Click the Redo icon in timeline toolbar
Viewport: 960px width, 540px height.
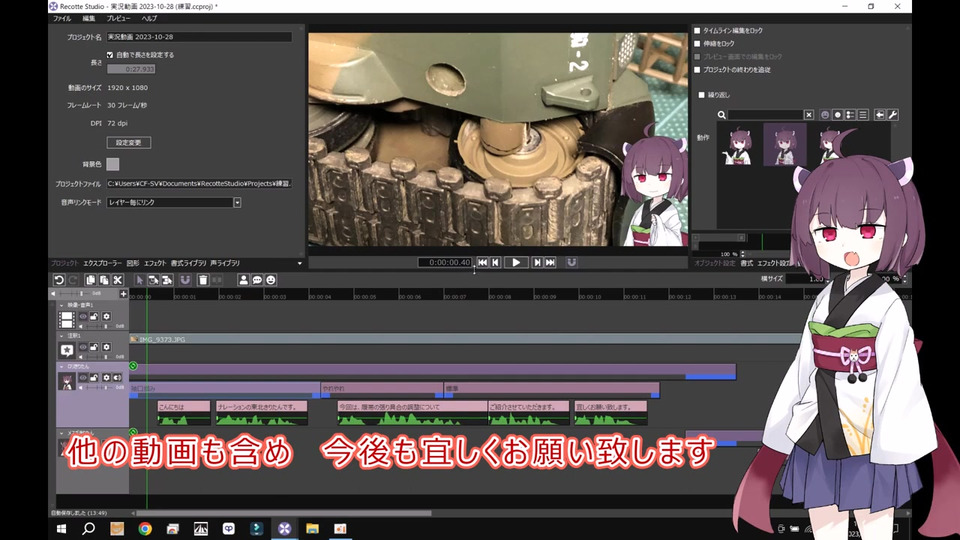click(73, 280)
